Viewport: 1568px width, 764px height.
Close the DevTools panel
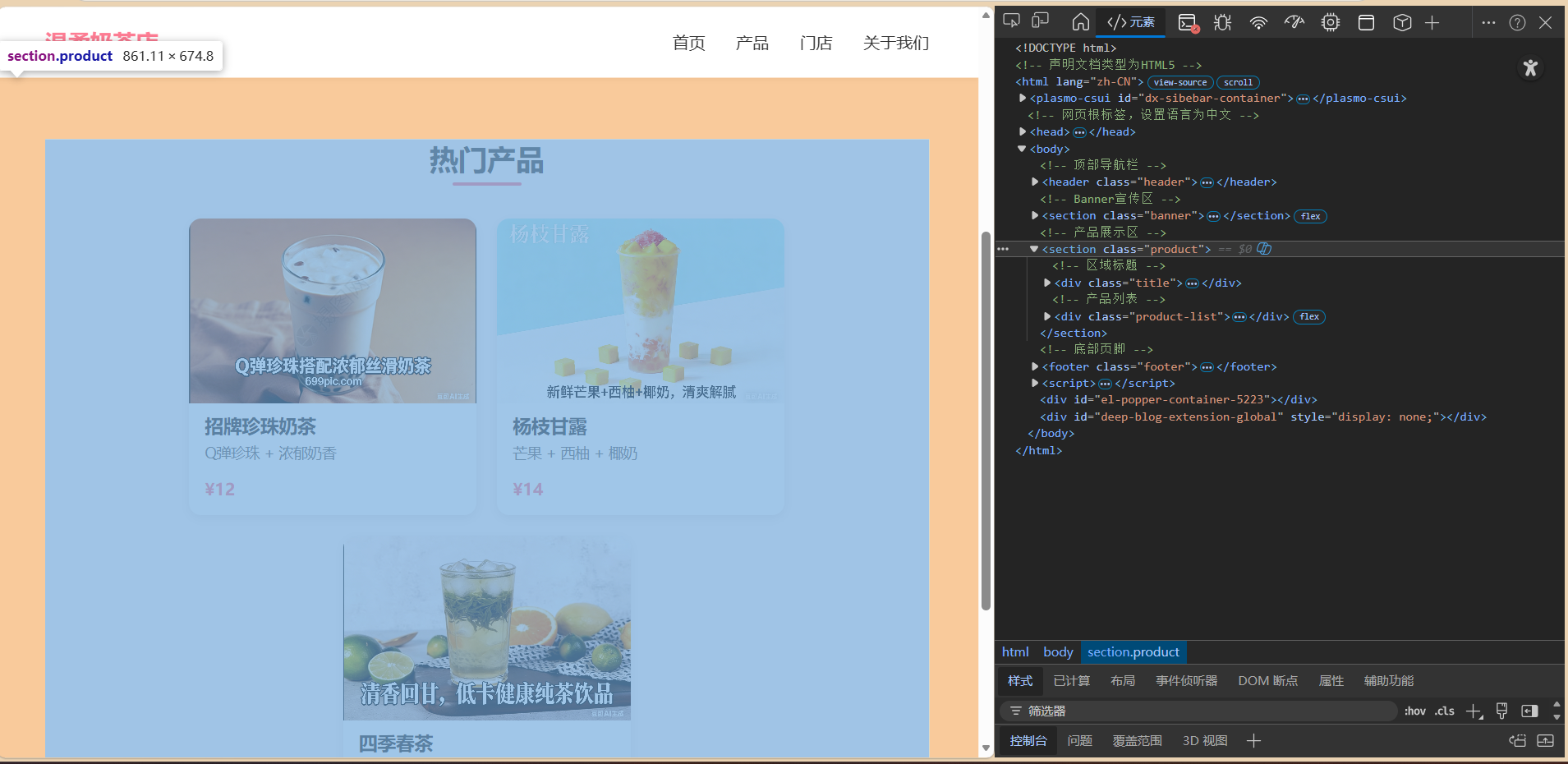(1545, 22)
